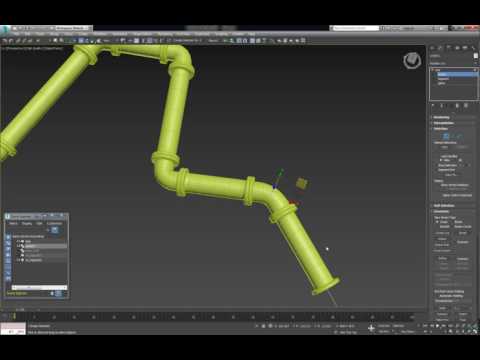
Task: Click the Create Line button
Action: 442,233
